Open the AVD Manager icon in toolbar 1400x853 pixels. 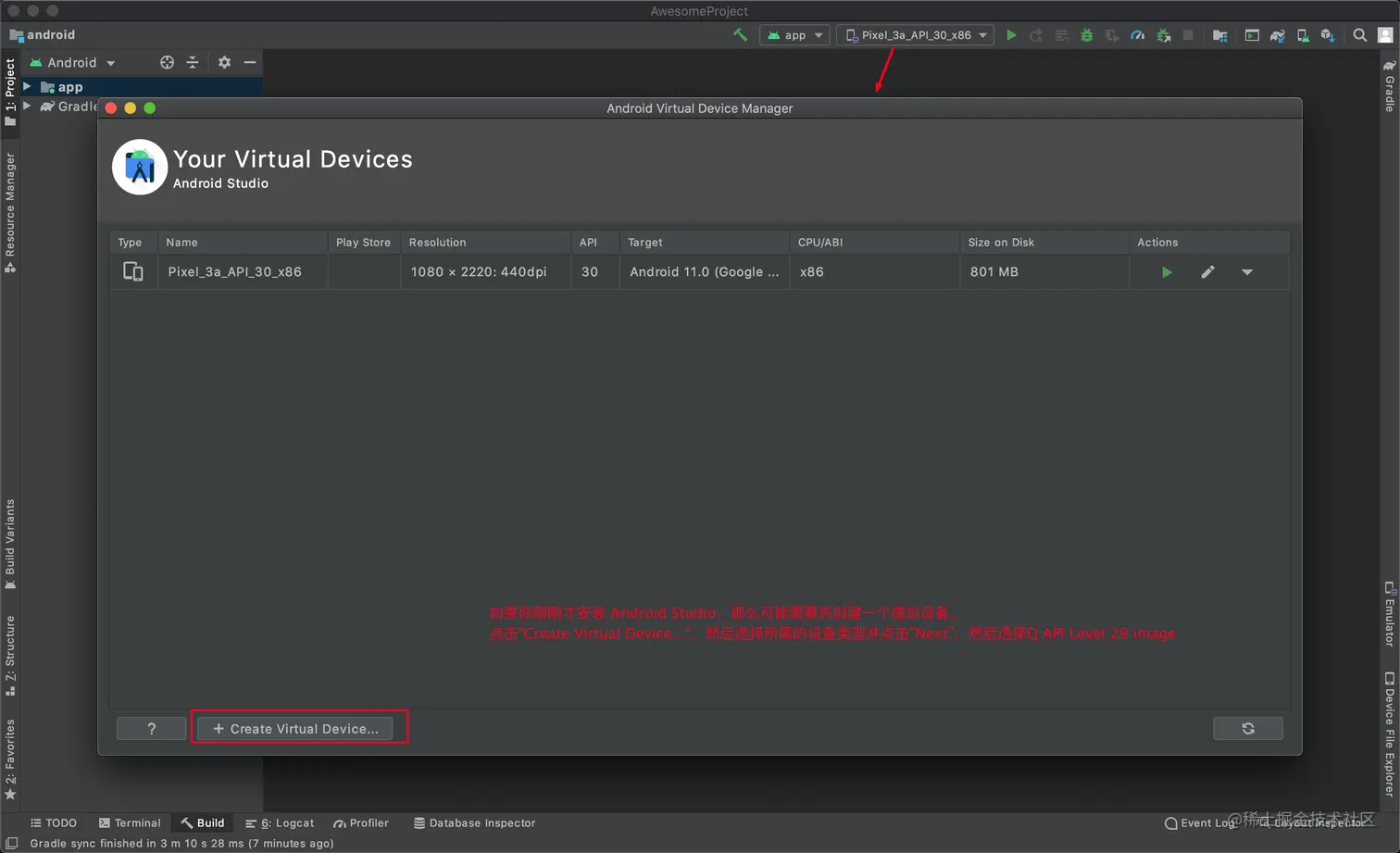1303,35
